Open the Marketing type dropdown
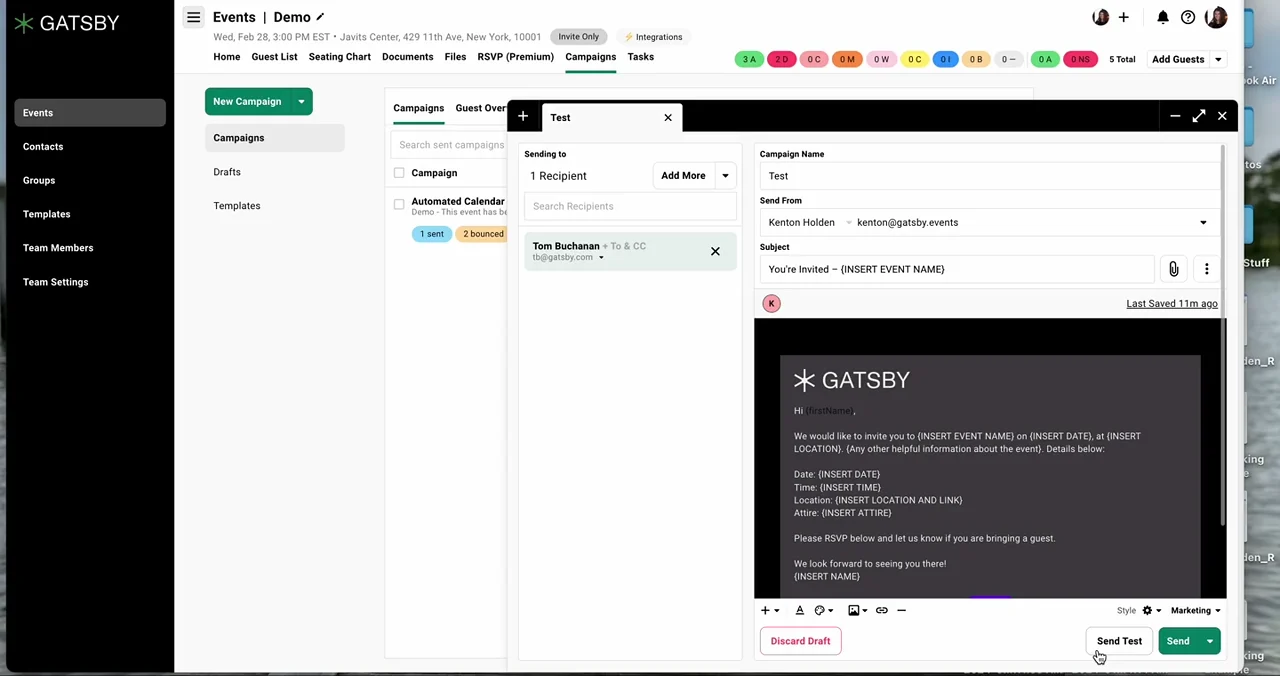 click(1195, 610)
